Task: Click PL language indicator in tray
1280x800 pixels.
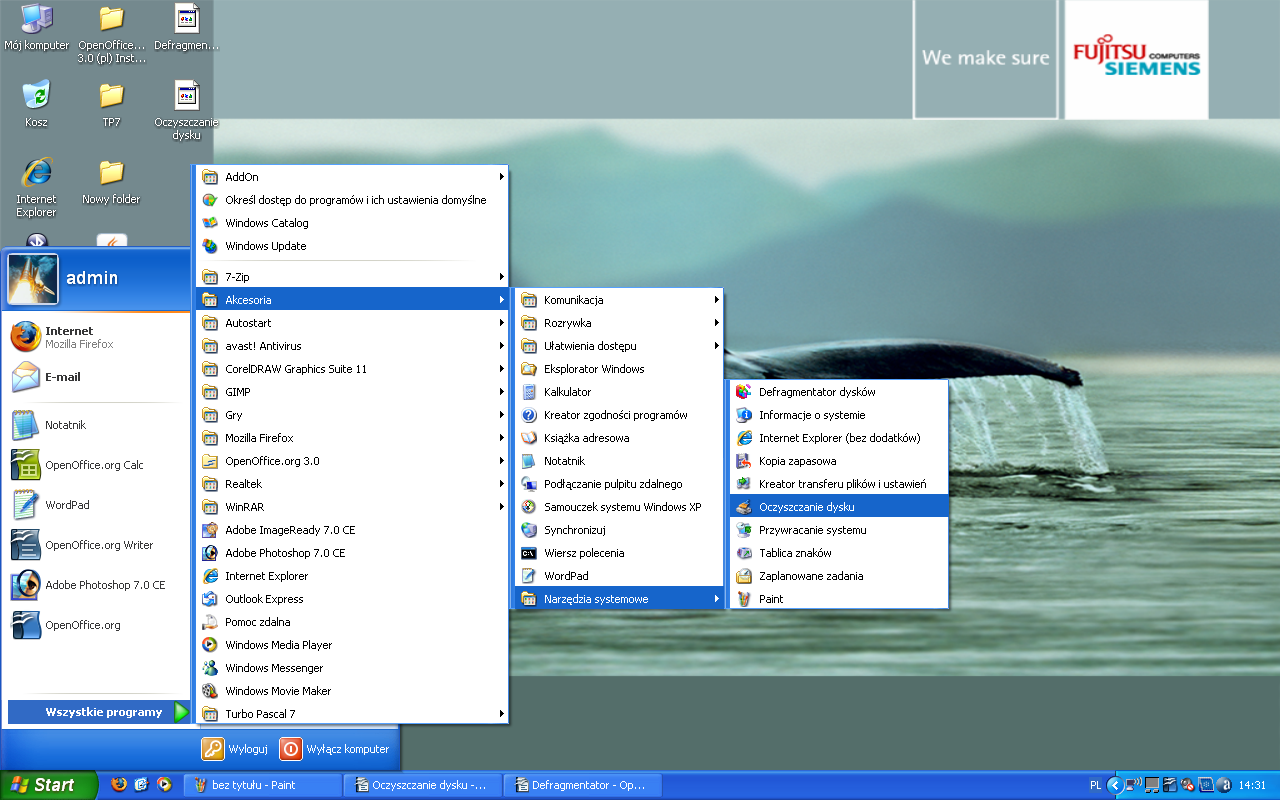Action: 1095,785
